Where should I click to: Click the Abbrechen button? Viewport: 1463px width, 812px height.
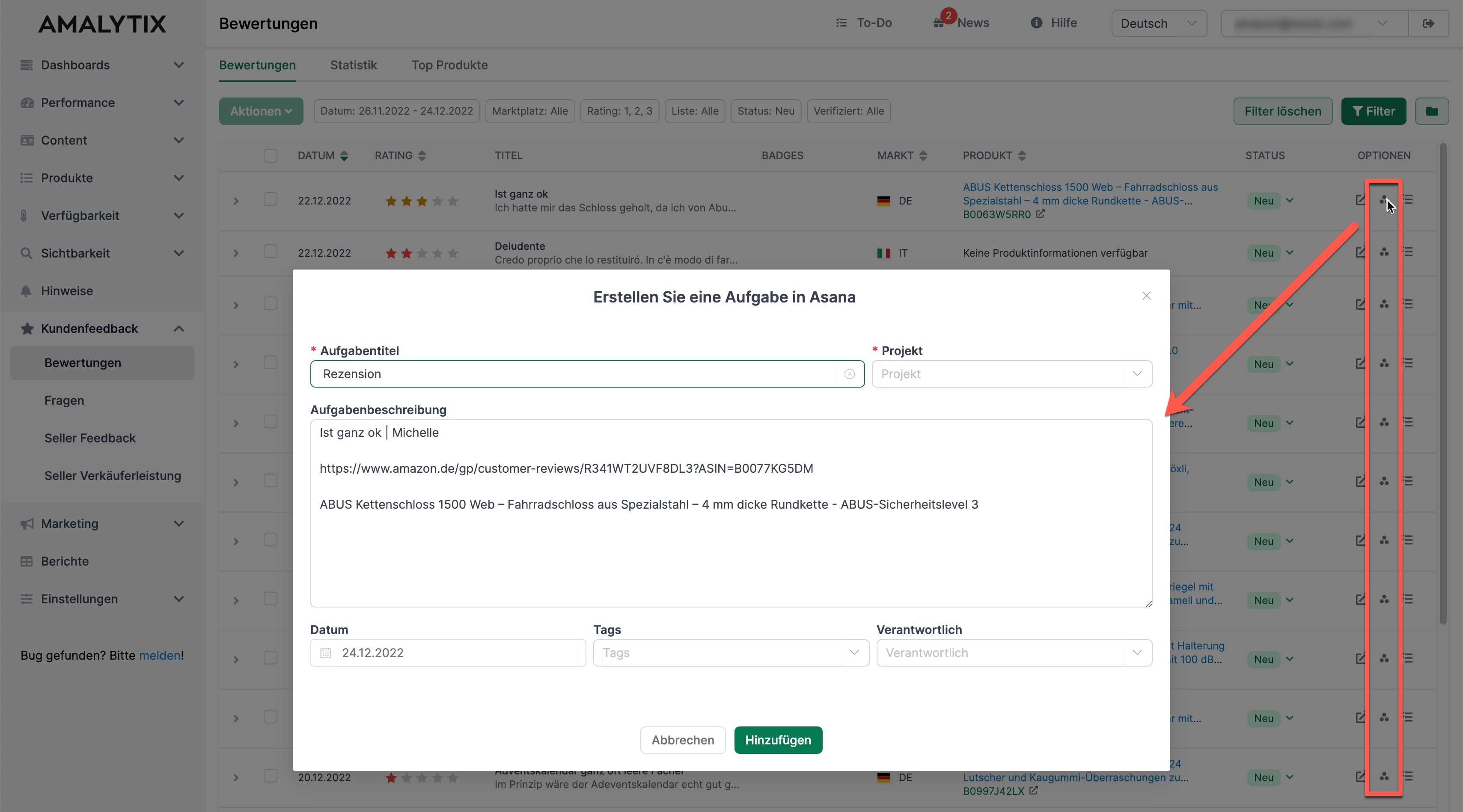683,740
